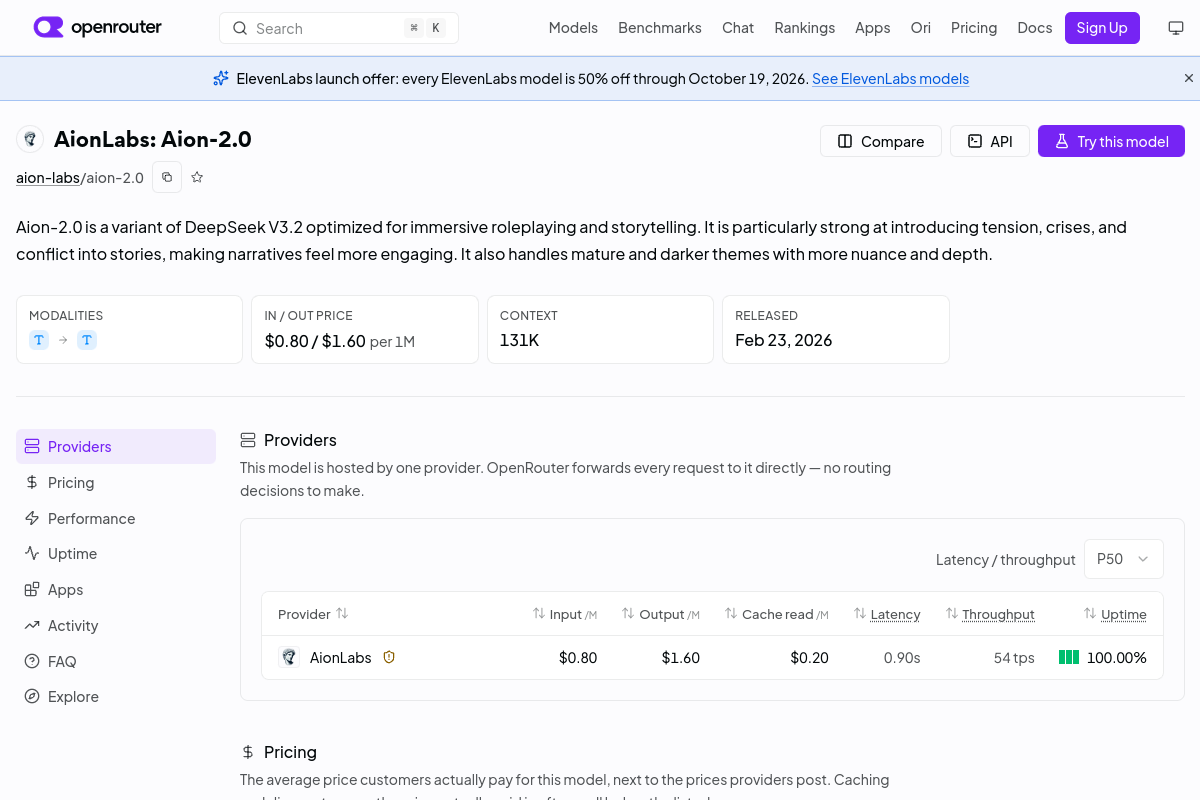Favorite the model with the star icon
The width and height of the screenshot is (1200, 800).
(197, 177)
